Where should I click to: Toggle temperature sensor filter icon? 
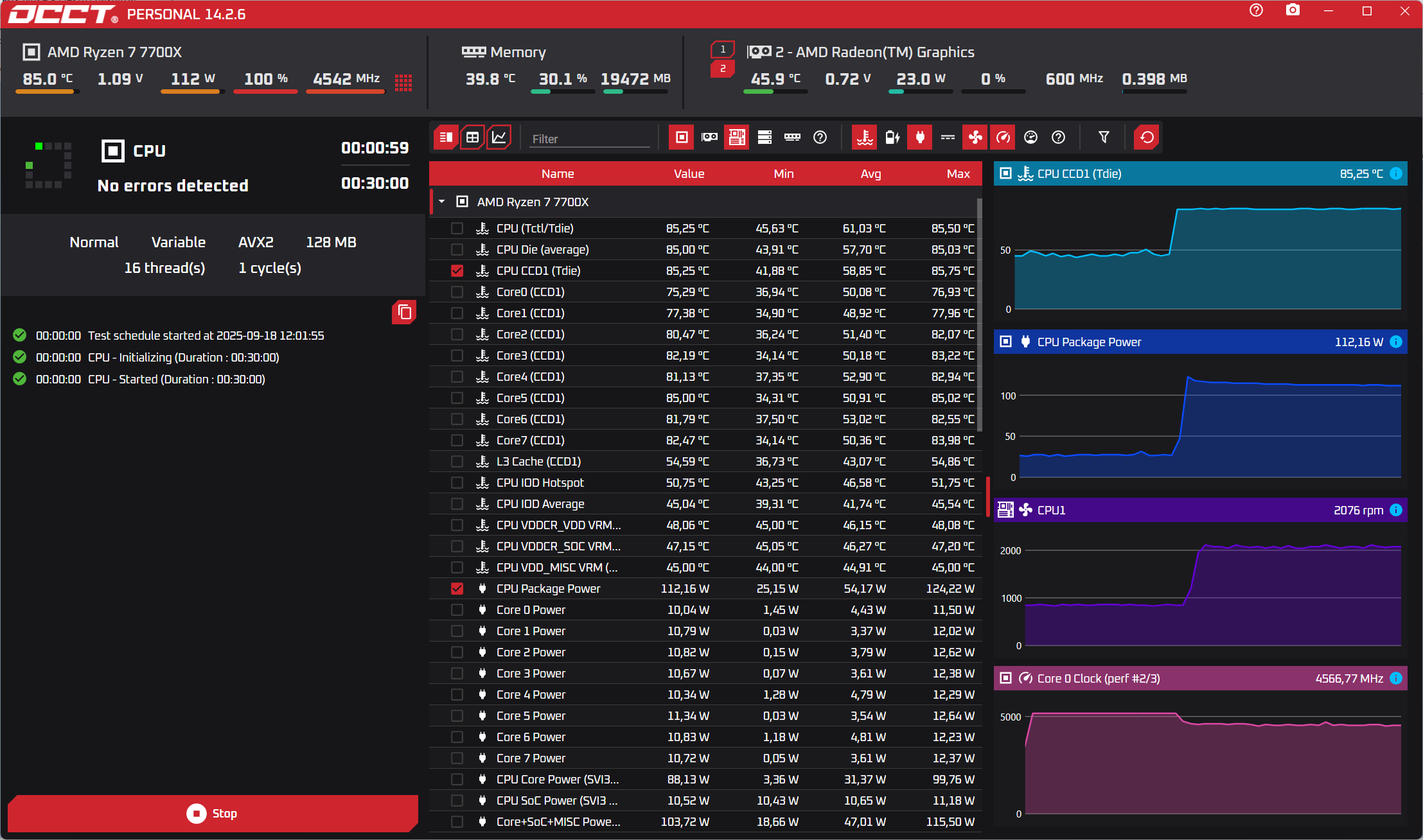pyautogui.click(x=865, y=137)
